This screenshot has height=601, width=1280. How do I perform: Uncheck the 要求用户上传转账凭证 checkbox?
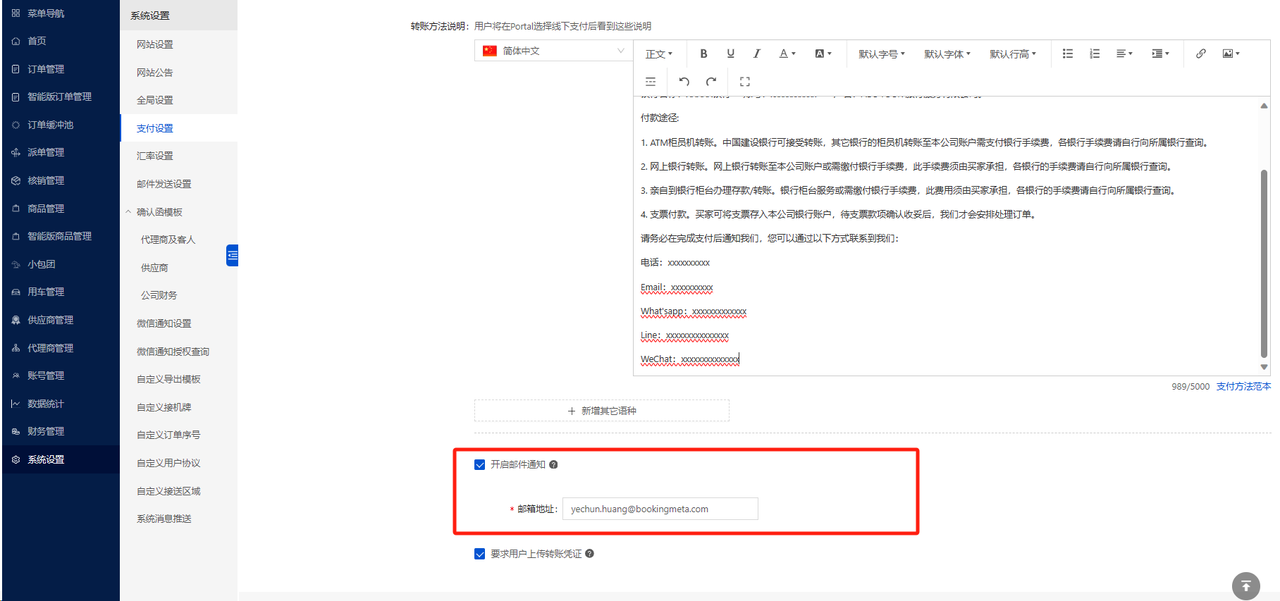[480, 554]
